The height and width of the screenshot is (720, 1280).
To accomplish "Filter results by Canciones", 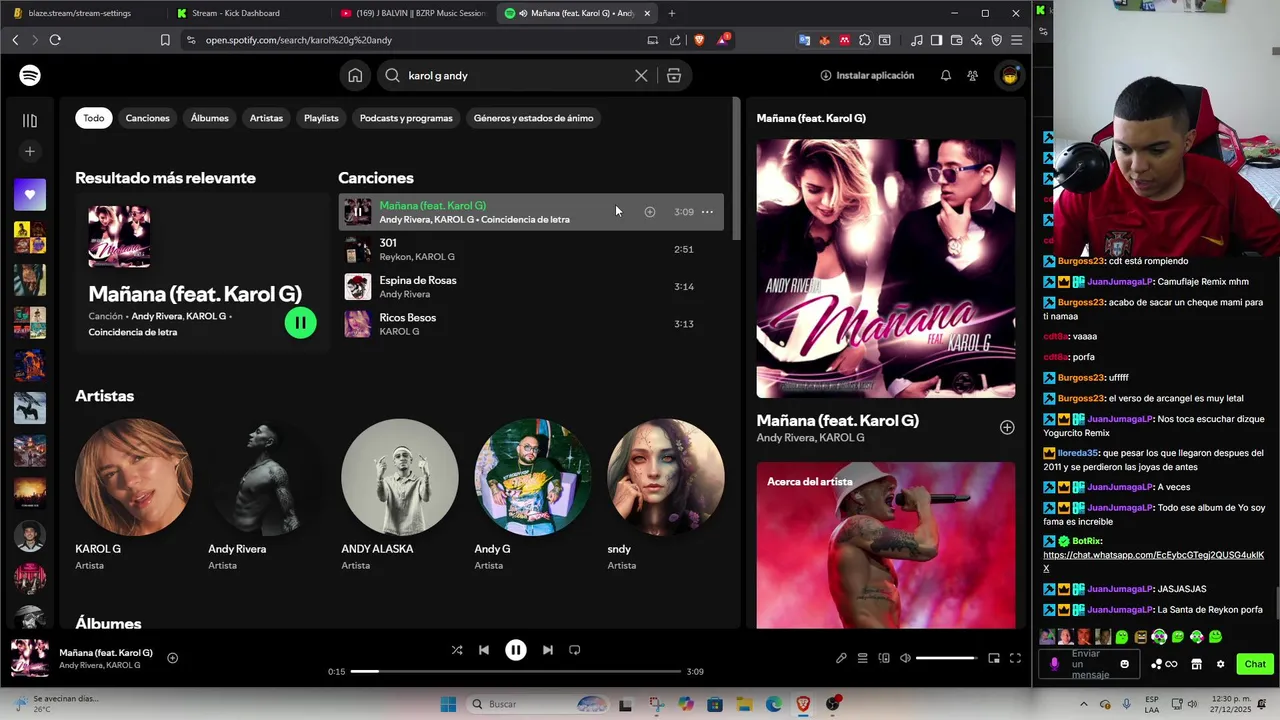I will click(148, 118).
